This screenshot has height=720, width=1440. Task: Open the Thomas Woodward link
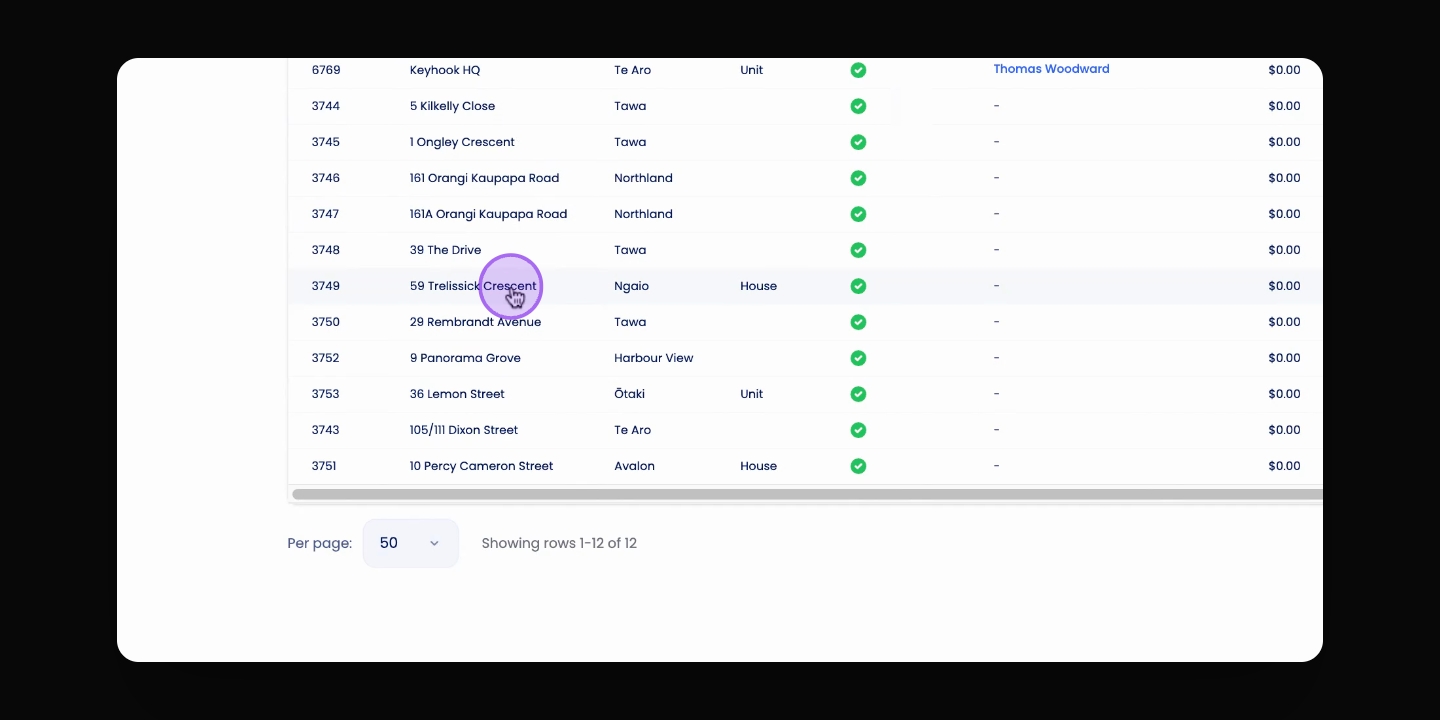[1051, 69]
